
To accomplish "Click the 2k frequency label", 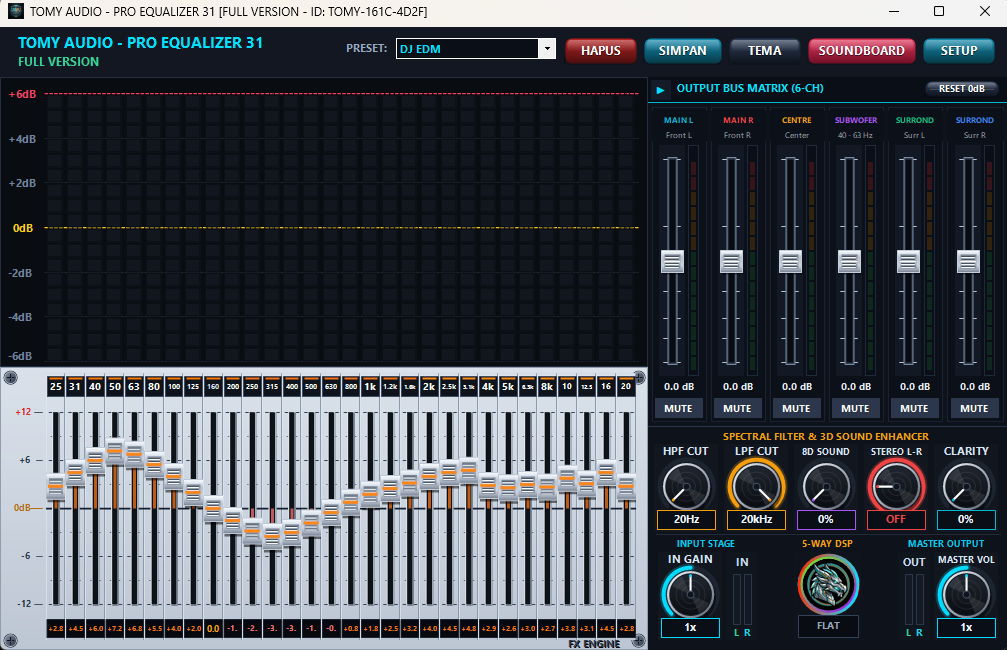I will point(429,386).
